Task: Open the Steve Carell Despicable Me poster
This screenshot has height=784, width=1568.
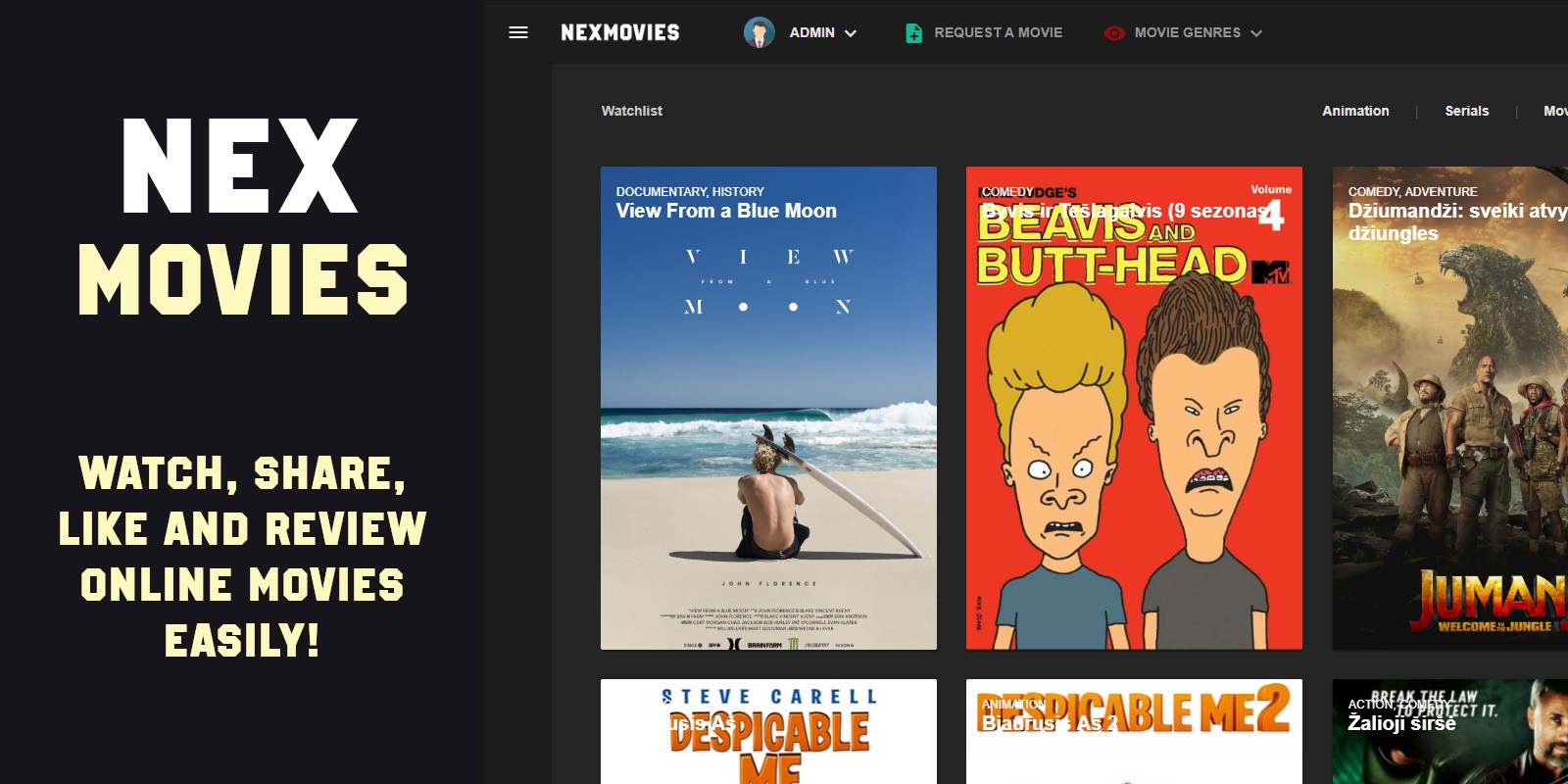Action: tap(768, 731)
